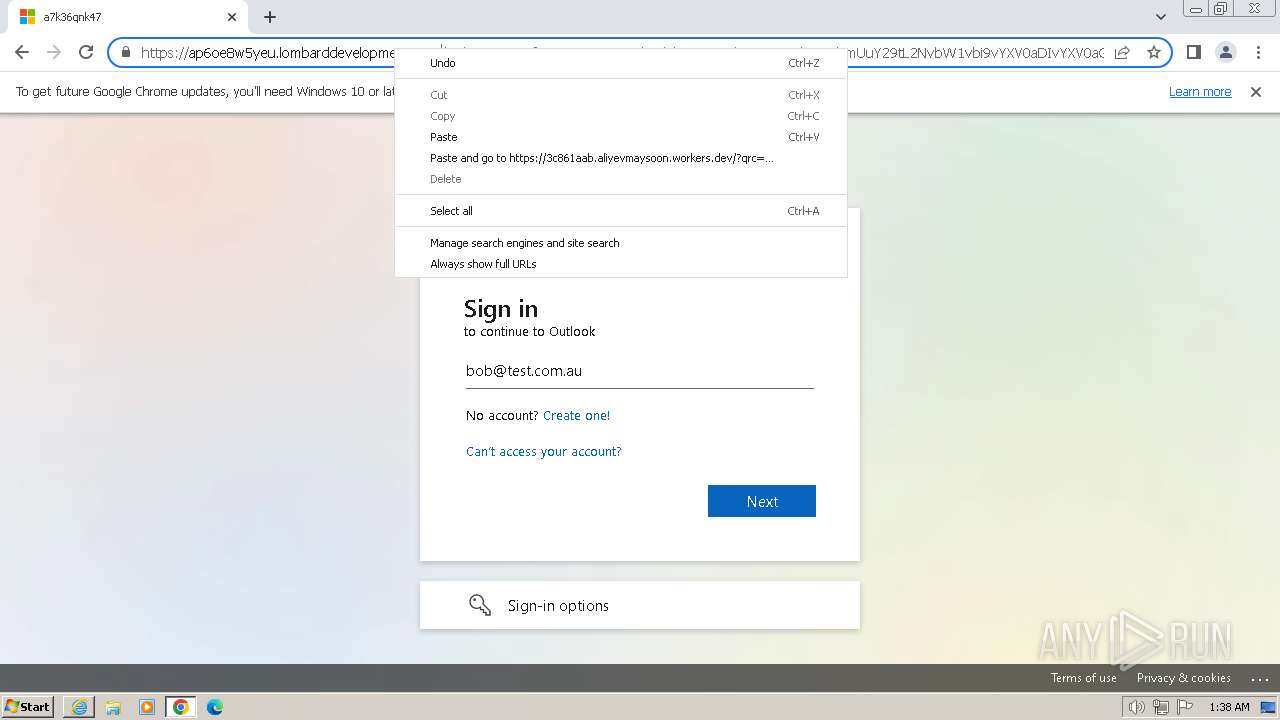Click the network tray icon
Screen dimensions: 1280x720
click(x=1161, y=707)
